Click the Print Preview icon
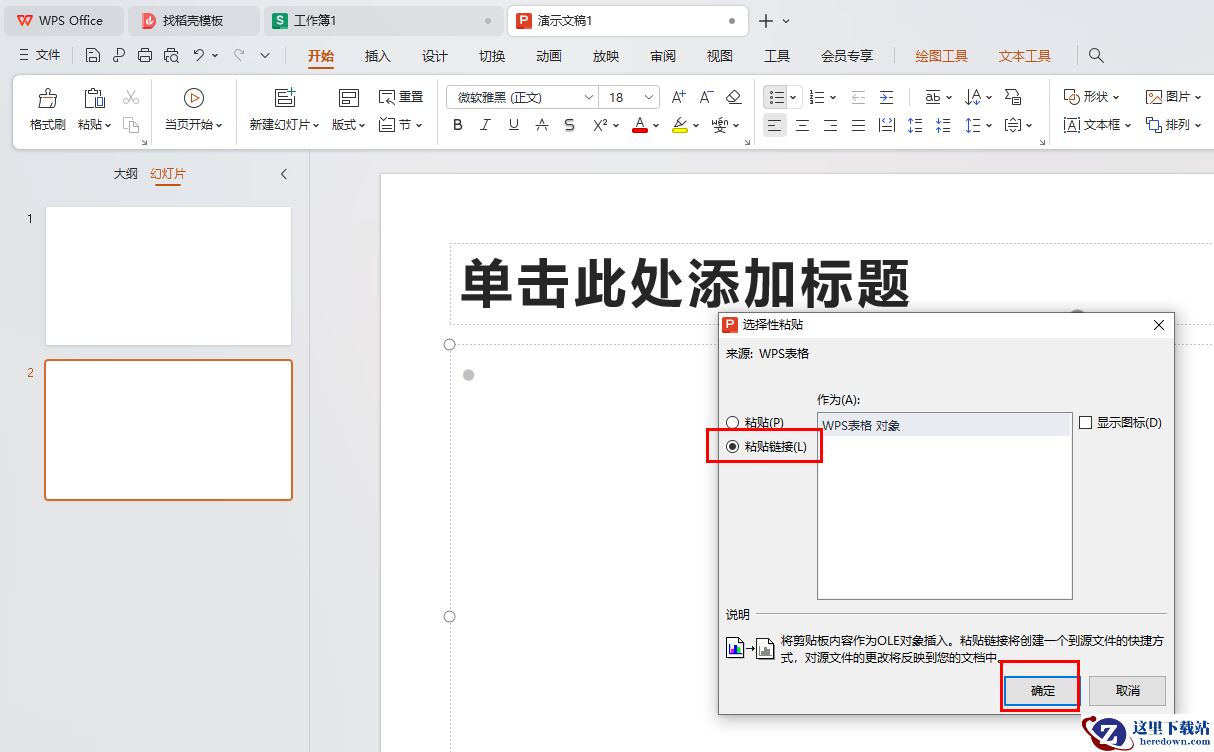The width and height of the screenshot is (1214, 752). point(171,55)
